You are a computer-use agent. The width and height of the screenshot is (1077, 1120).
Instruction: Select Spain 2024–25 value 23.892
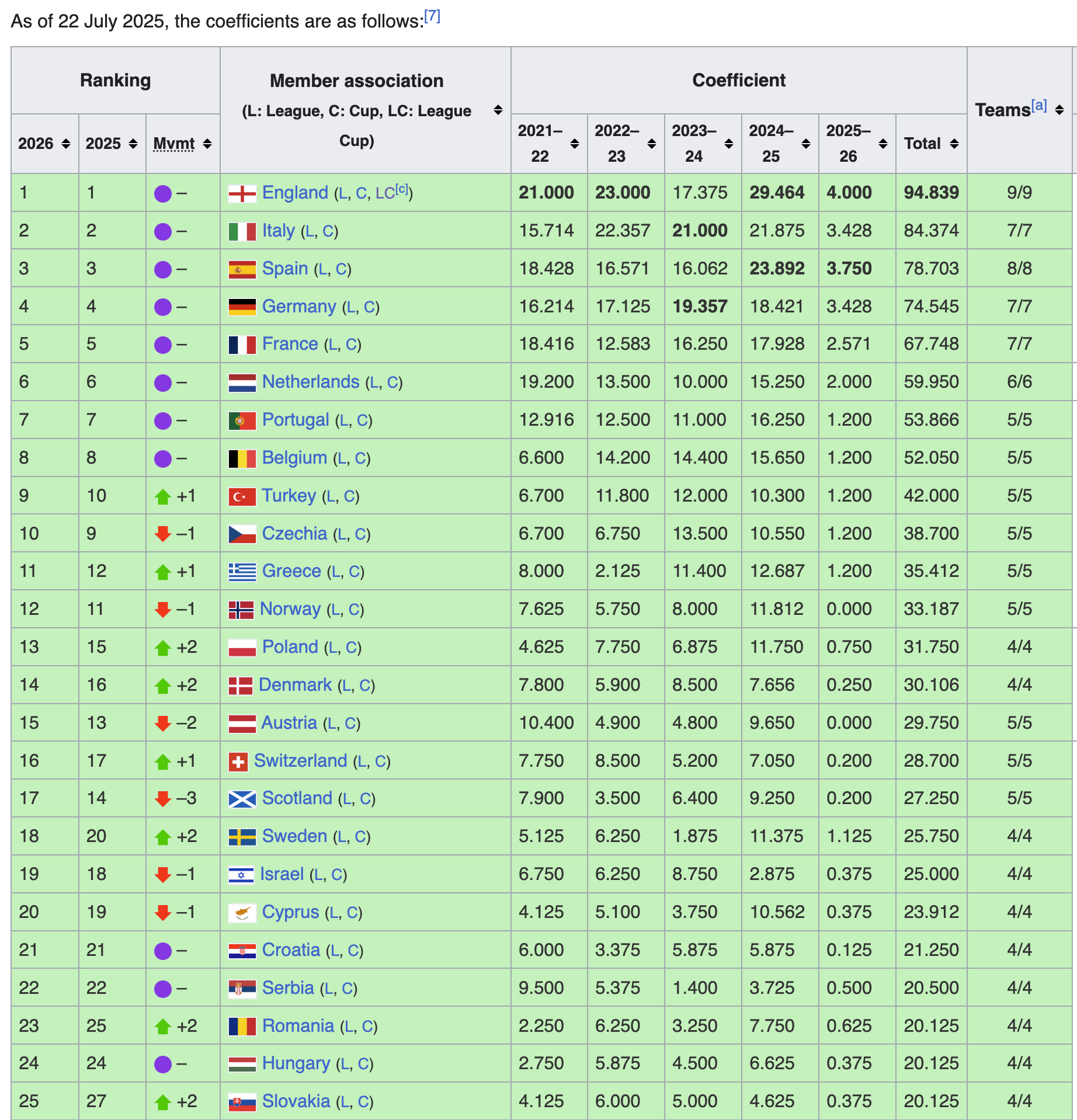777,269
